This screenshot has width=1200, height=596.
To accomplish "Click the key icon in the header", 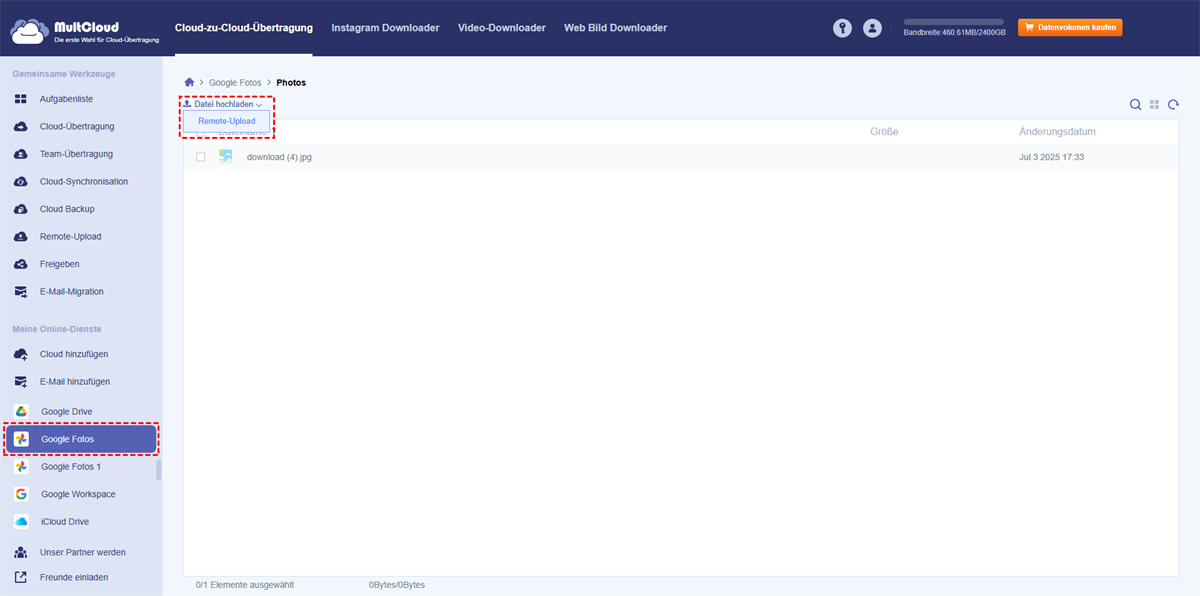I will click(843, 28).
